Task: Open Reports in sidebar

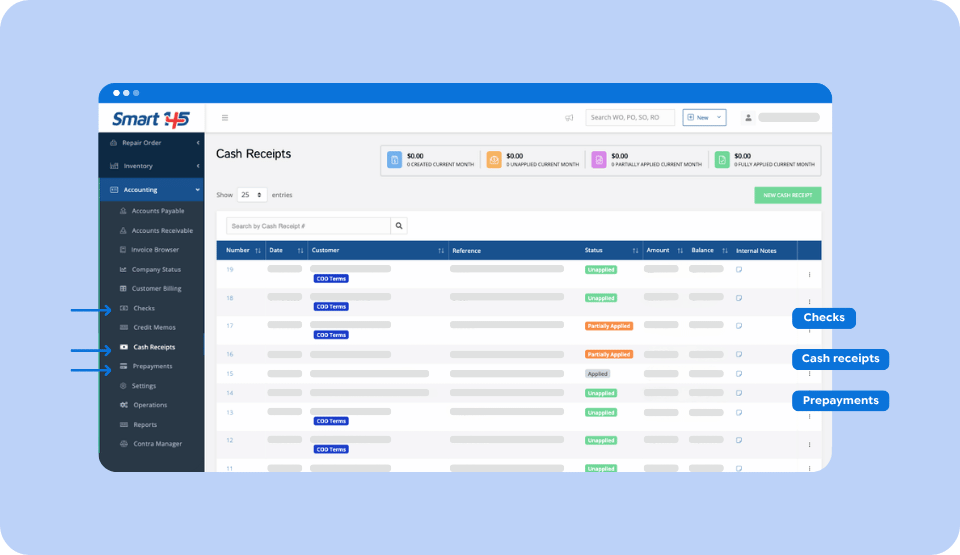Action: 144,425
